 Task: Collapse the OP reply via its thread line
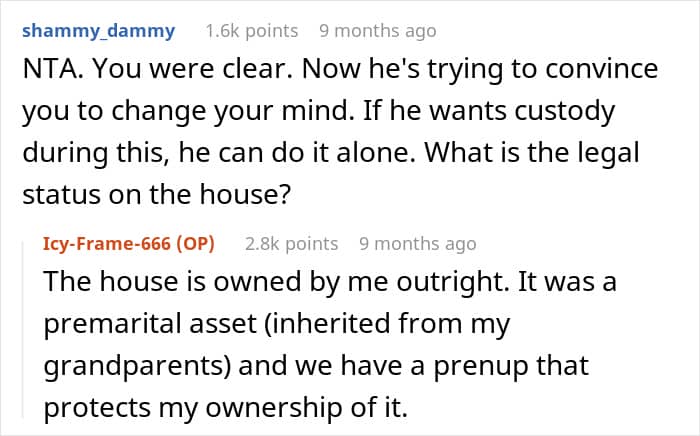pyautogui.click(x=23, y=329)
